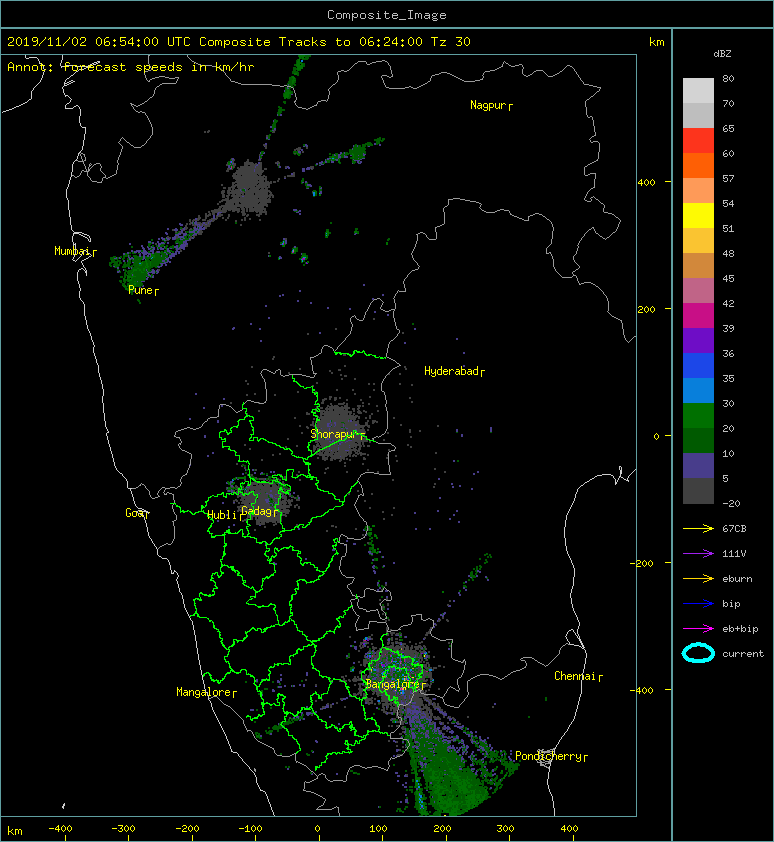Viewport: 774px width, 842px height.
Task: Click the 'Mangalore' city label
Action: click(x=206, y=692)
